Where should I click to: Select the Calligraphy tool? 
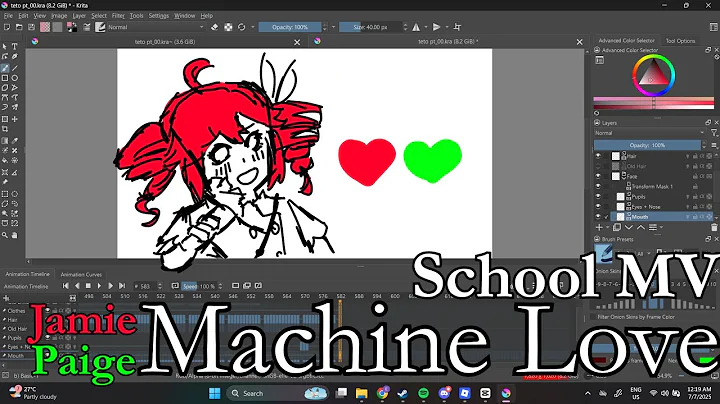[15, 56]
